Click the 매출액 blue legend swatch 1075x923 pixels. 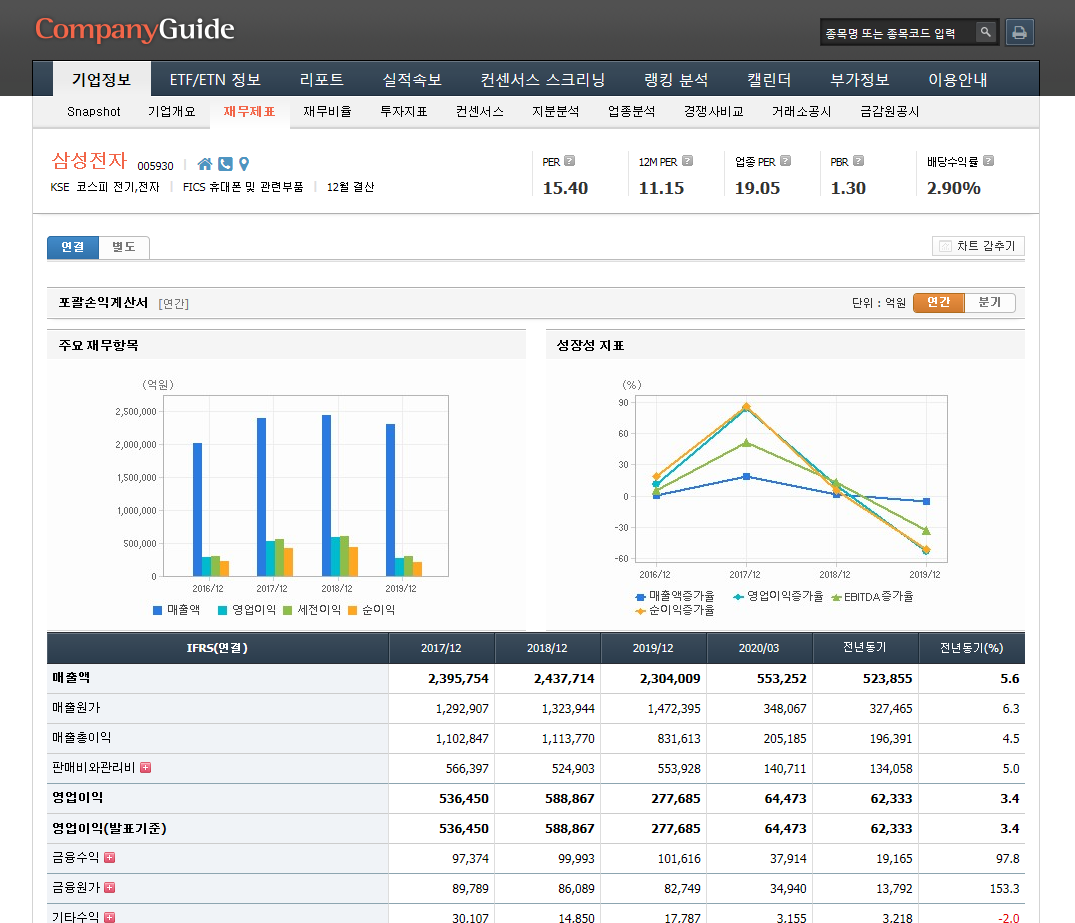click(x=158, y=610)
